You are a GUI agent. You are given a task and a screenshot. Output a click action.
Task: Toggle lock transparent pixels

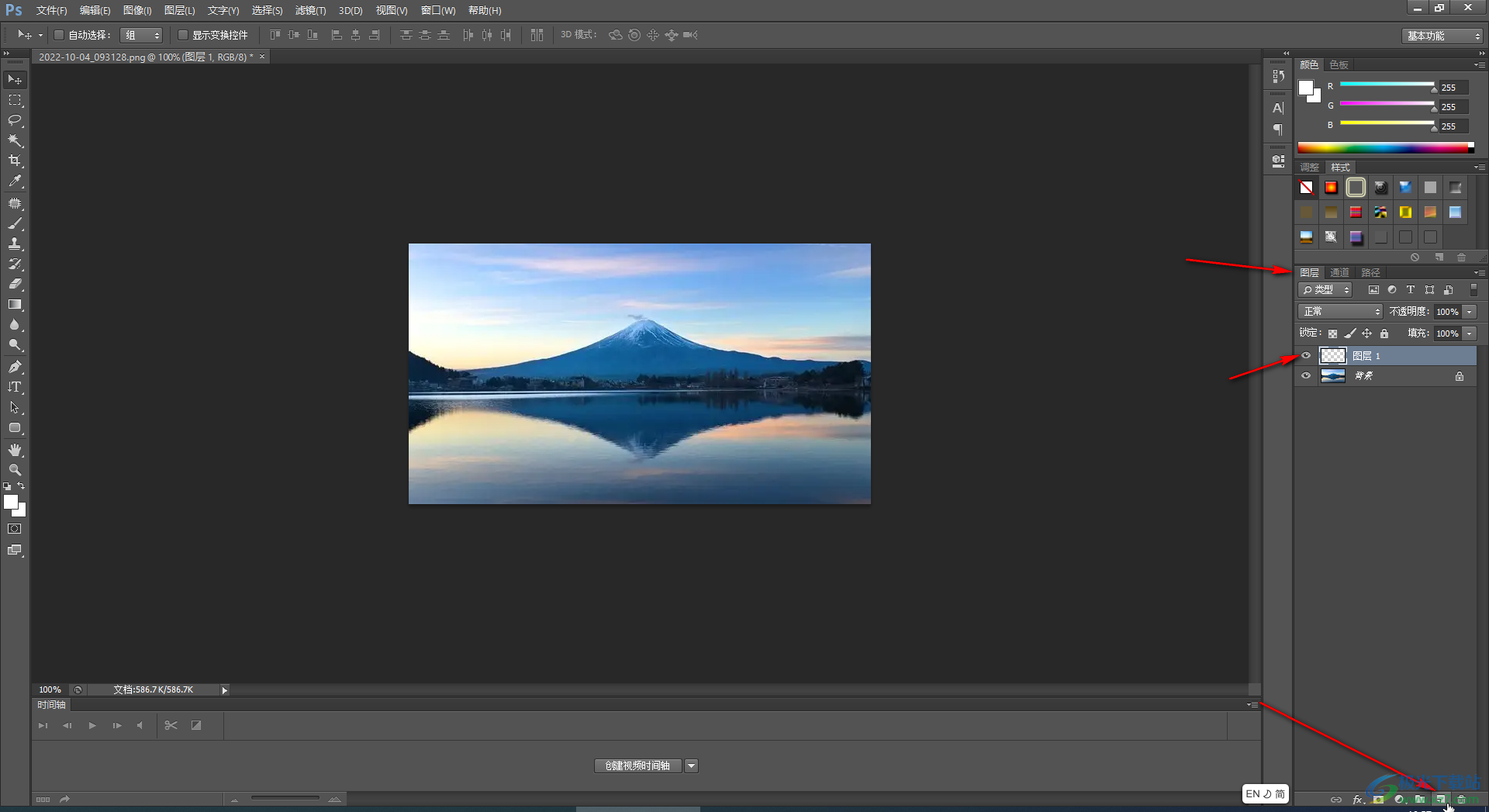1332,333
